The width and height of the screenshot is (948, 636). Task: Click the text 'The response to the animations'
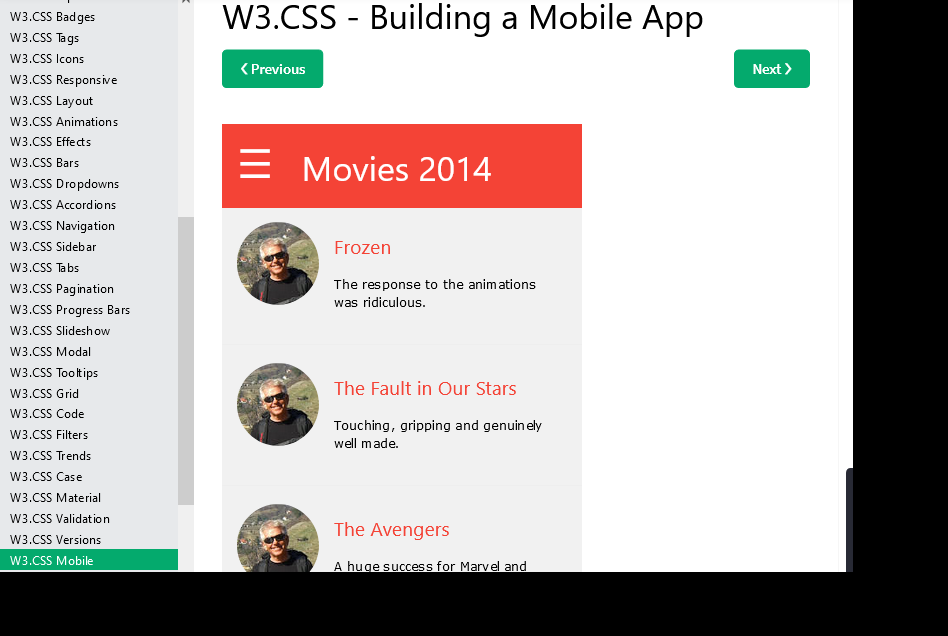(x=435, y=284)
